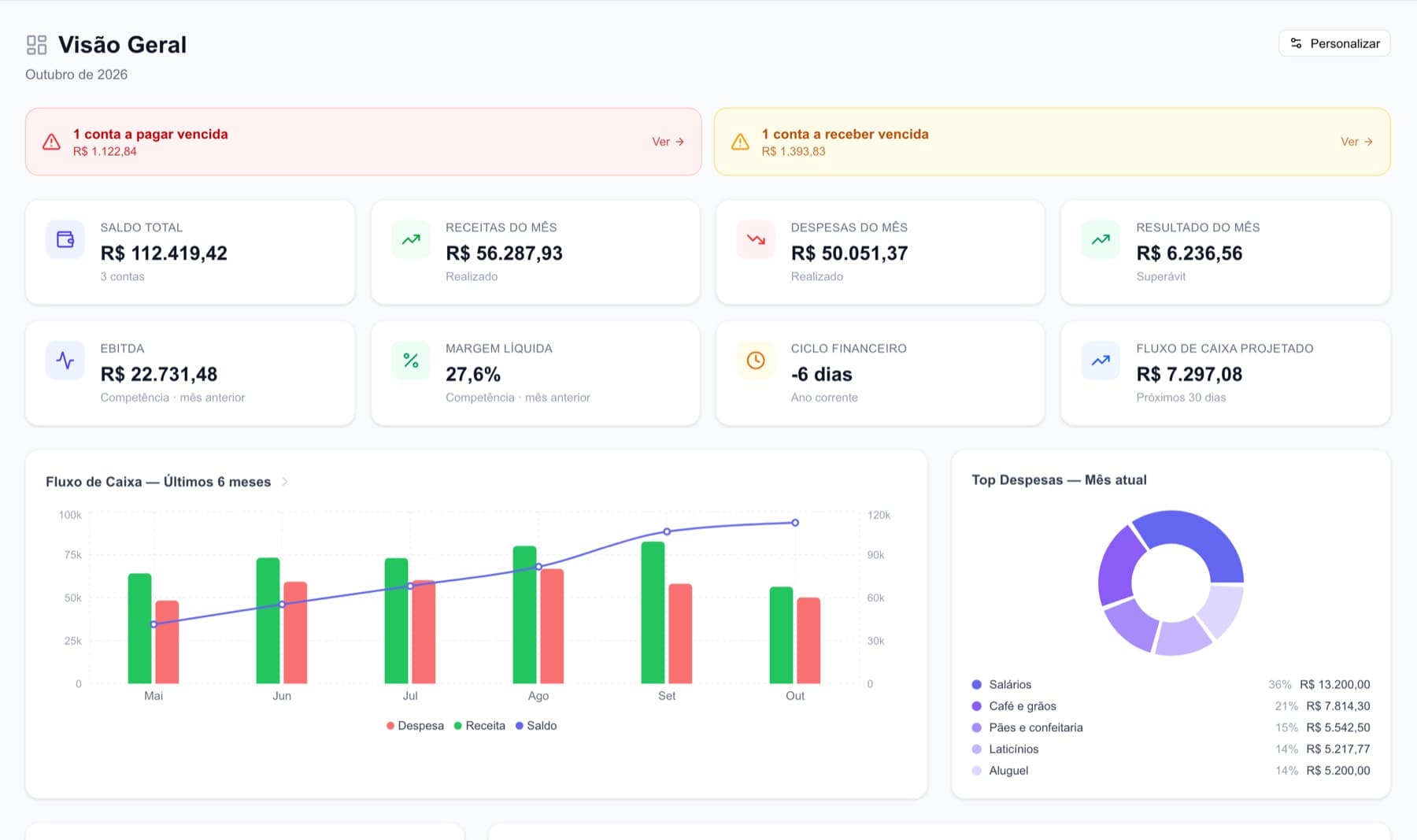Toggle Despesa series in chart legend

(415, 726)
